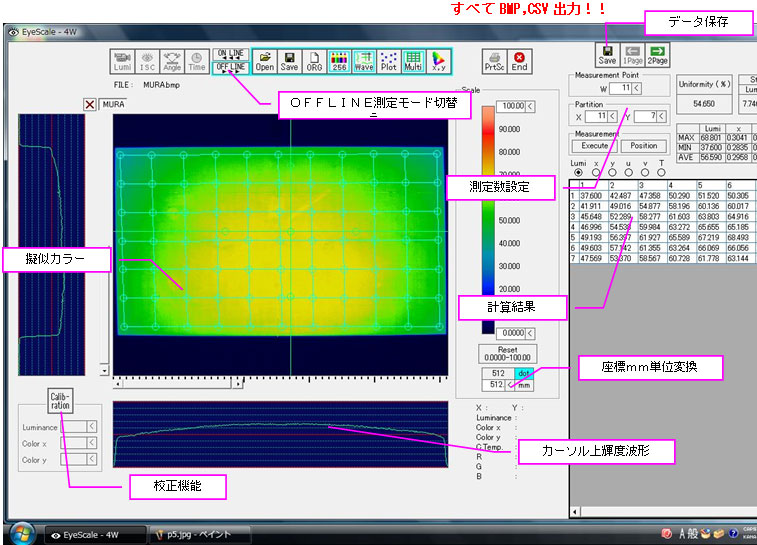Open the 512 size dropdown arrow
This screenshot has height=545, width=757.
509,385
